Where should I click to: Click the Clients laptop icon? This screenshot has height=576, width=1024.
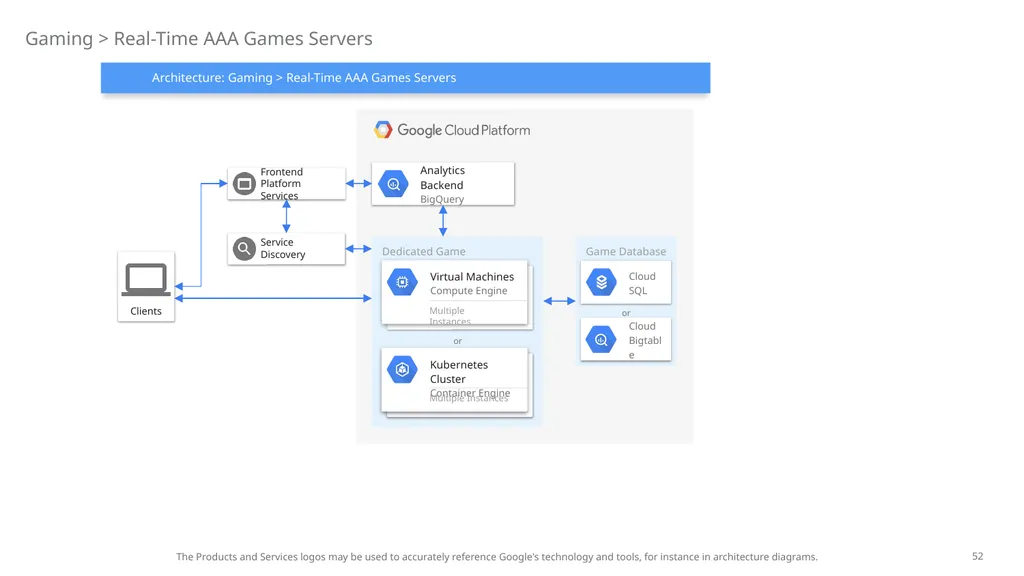[x=146, y=280]
